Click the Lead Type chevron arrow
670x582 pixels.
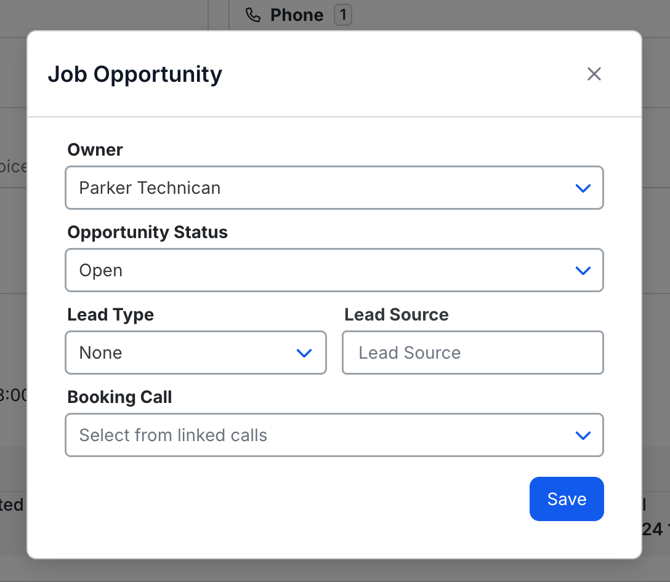305,353
